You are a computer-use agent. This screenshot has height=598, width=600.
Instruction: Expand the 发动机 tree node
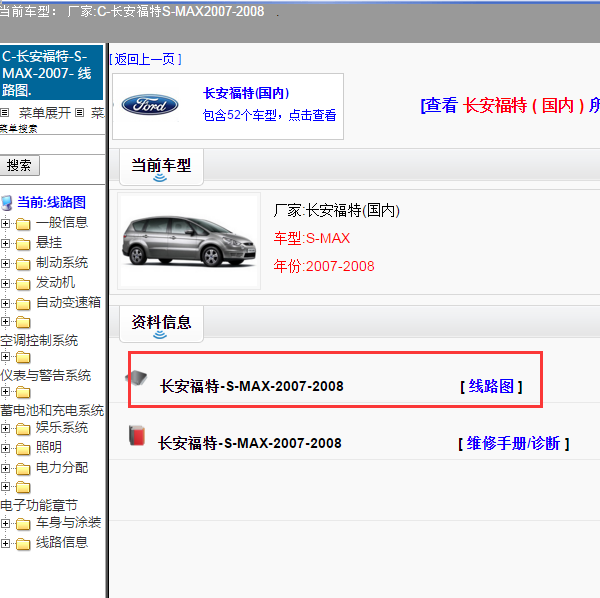[x=5, y=284]
